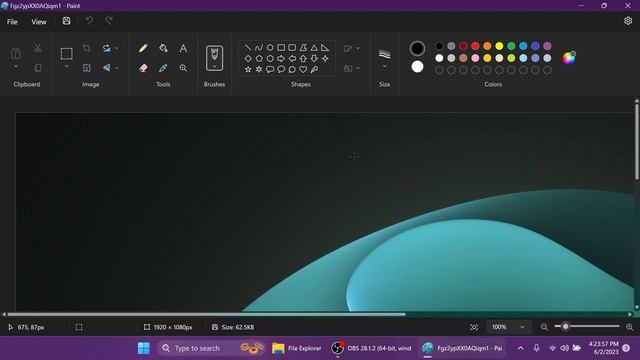
Task: Click the horizontal scrollbar thumb
Action: (x=207, y=314)
